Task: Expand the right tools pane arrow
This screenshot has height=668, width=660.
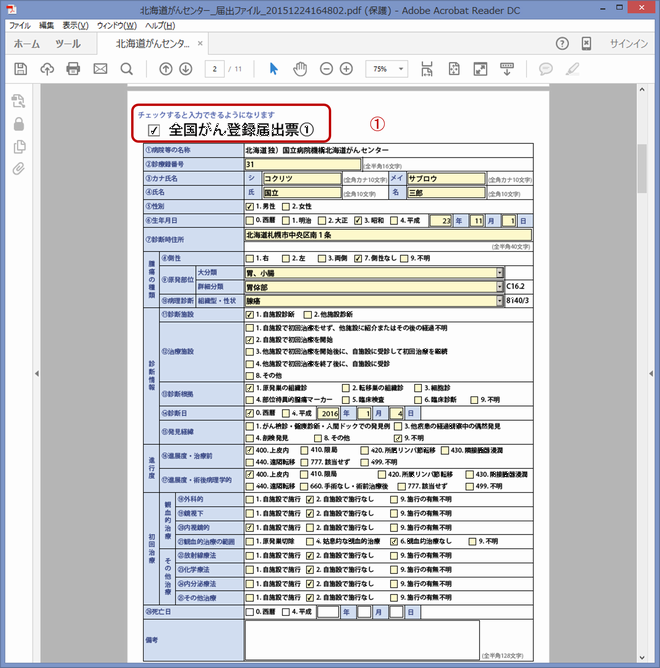Action: coord(651,374)
